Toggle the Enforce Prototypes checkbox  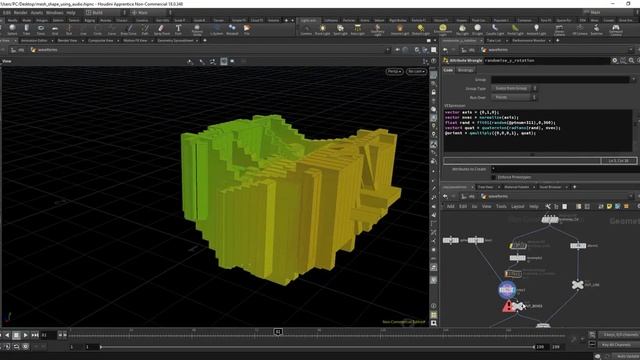pos(493,177)
